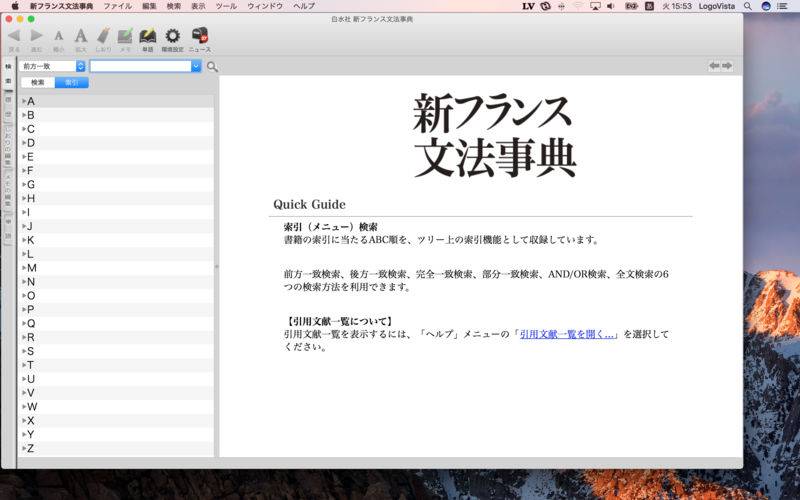
Task: Open the ヘルプ menu in menu bar
Action: click(x=304, y=6)
